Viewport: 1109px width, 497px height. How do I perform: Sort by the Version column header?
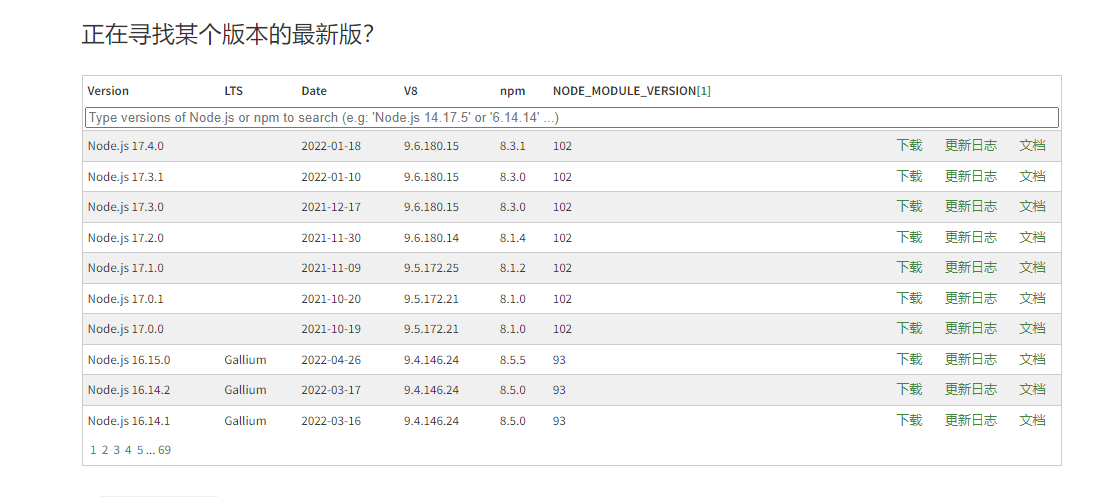[108, 91]
